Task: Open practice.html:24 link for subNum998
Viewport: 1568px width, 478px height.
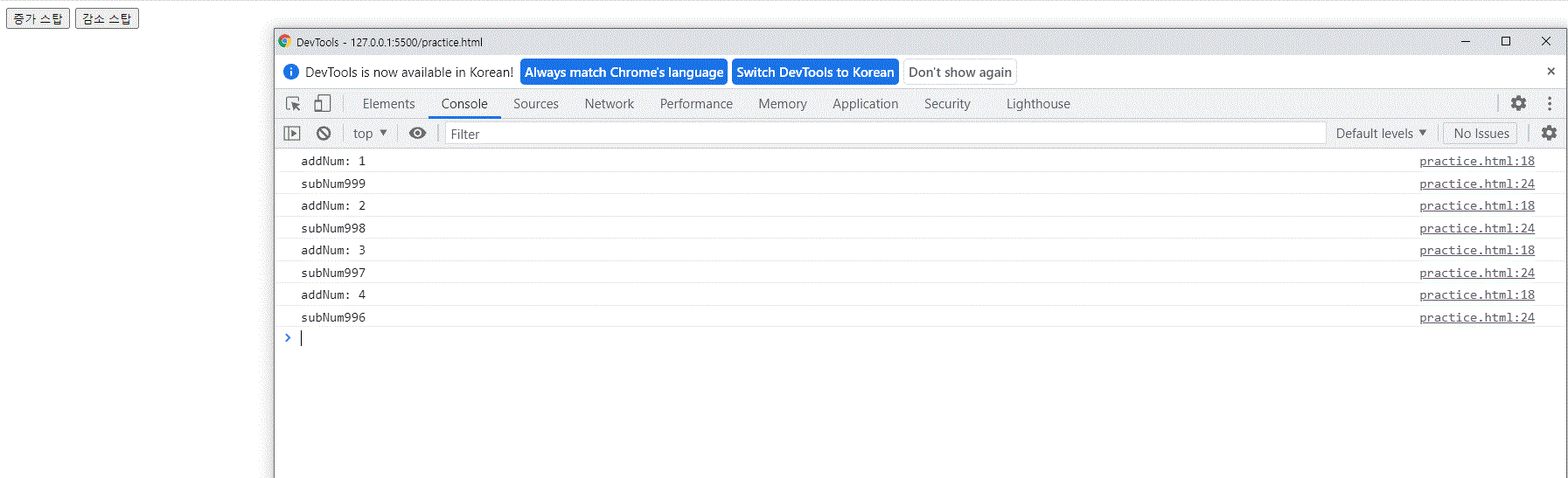Action: coord(1477,228)
